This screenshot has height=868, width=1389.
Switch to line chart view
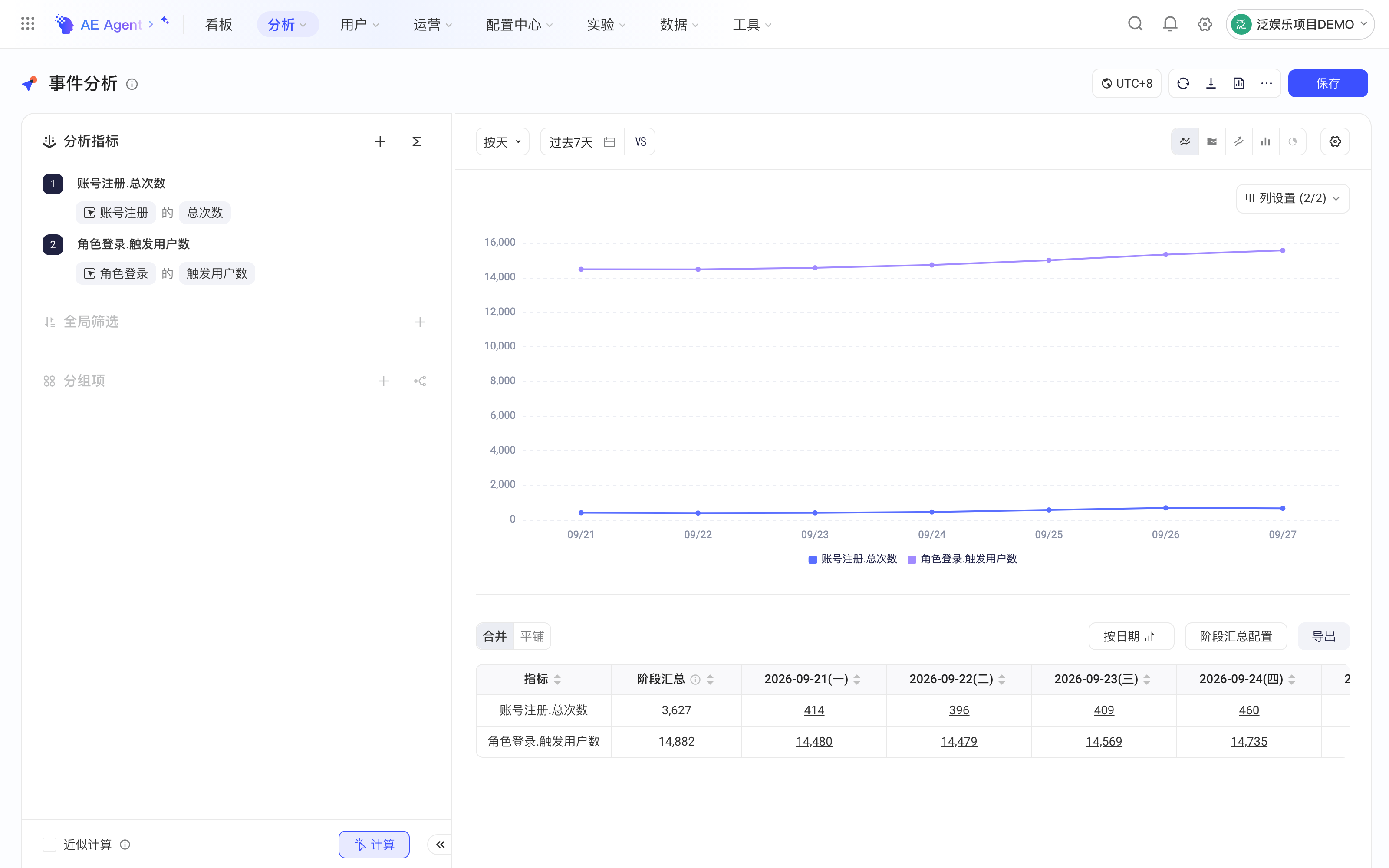click(1185, 141)
